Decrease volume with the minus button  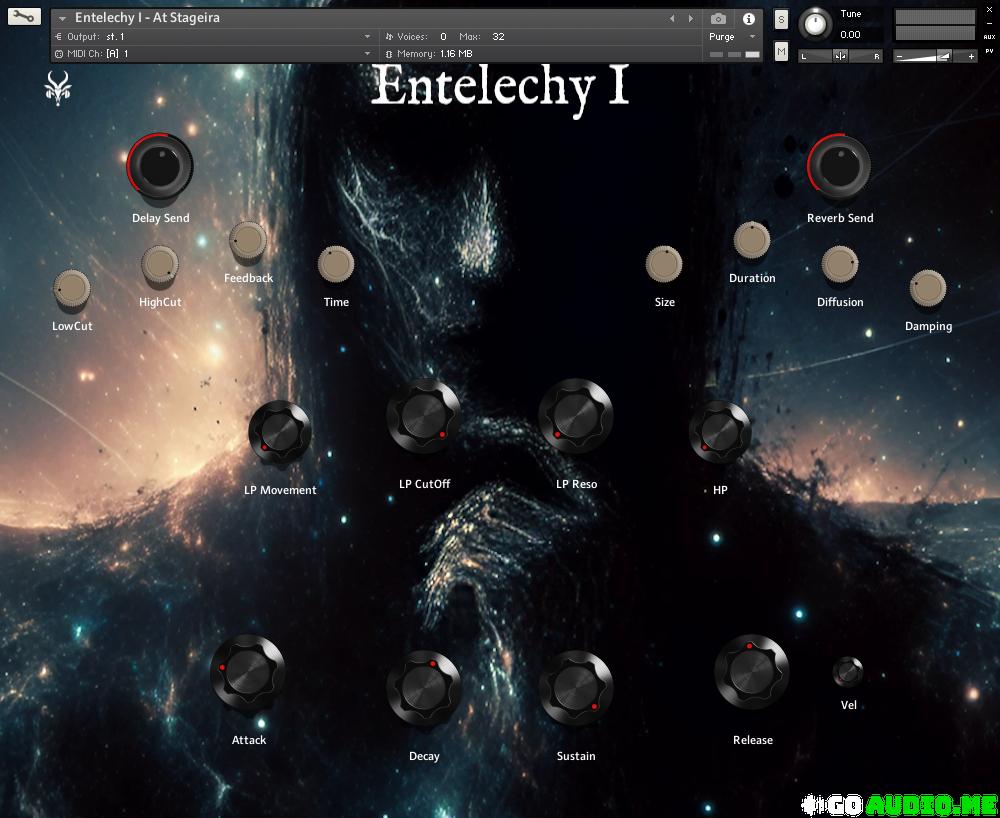pos(900,56)
